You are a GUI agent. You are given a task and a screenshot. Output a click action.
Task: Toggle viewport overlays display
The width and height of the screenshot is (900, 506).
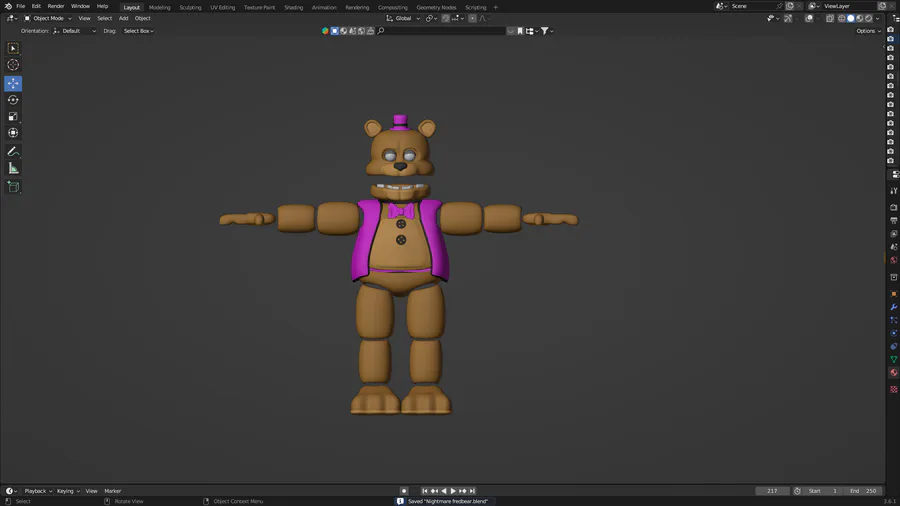pyautogui.click(x=809, y=18)
